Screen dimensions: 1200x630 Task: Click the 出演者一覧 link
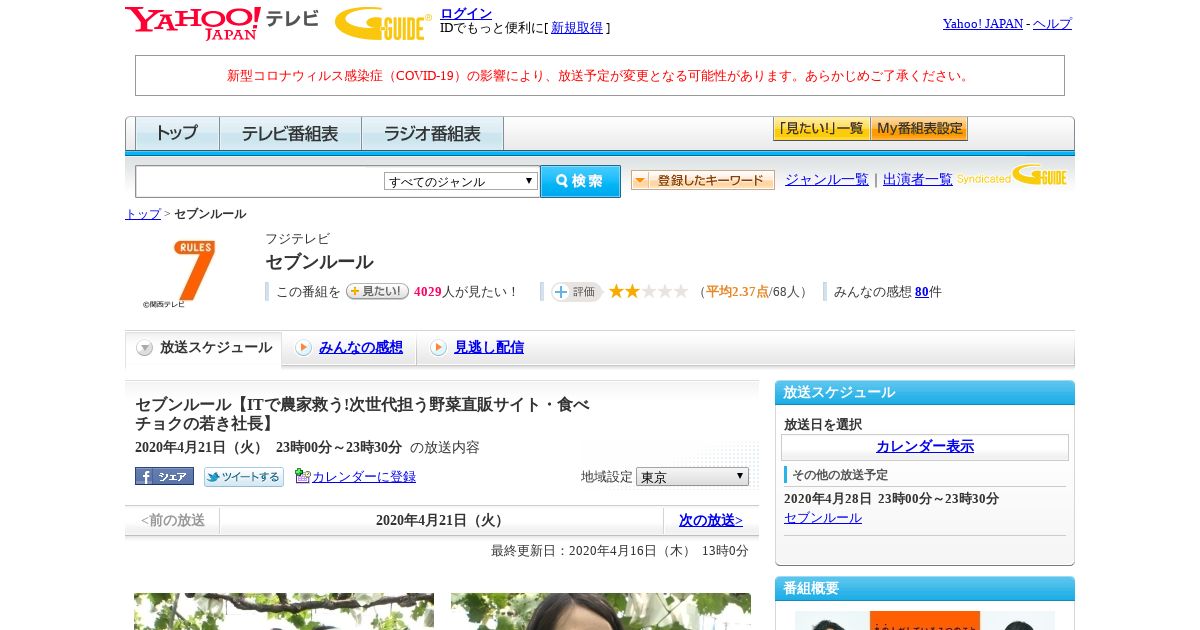point(918,179)
